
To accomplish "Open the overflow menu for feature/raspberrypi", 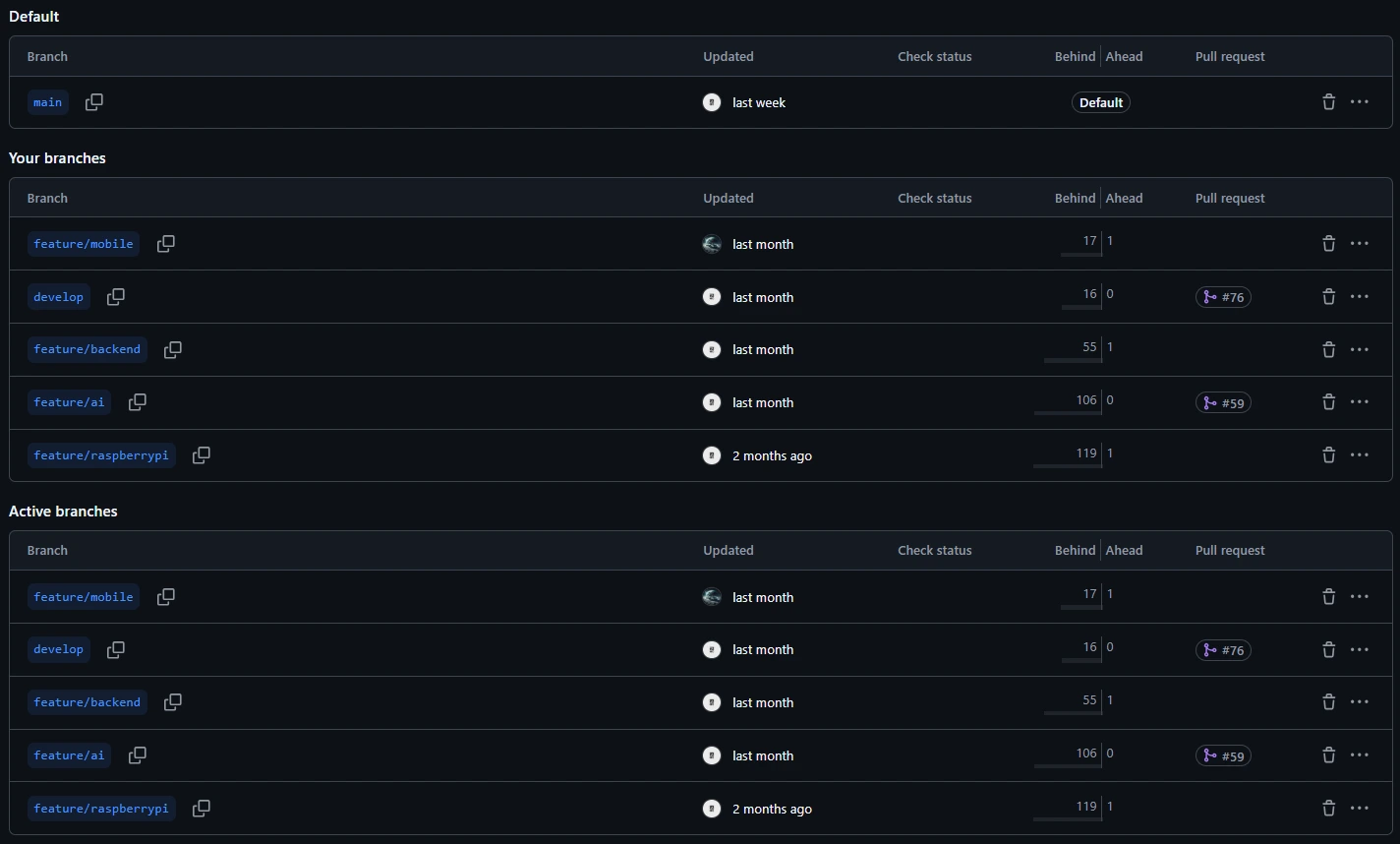I will tap(1360, 454).
